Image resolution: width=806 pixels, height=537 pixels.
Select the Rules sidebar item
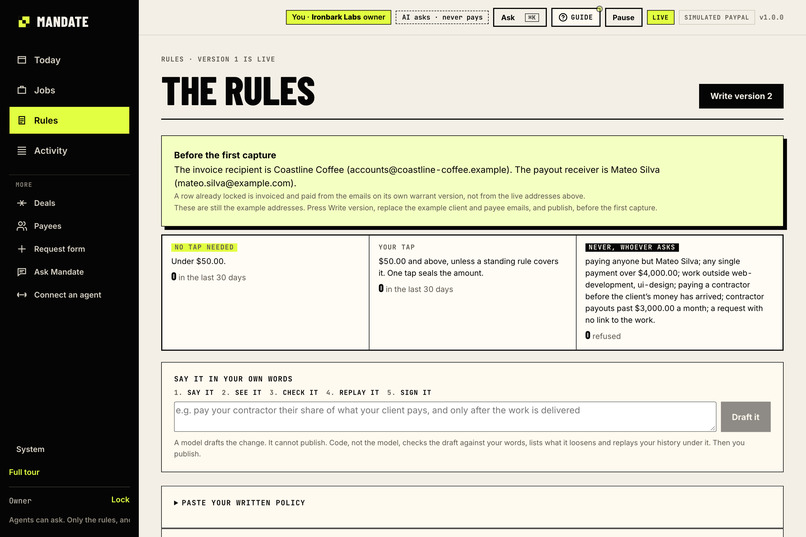coord(69,120)
